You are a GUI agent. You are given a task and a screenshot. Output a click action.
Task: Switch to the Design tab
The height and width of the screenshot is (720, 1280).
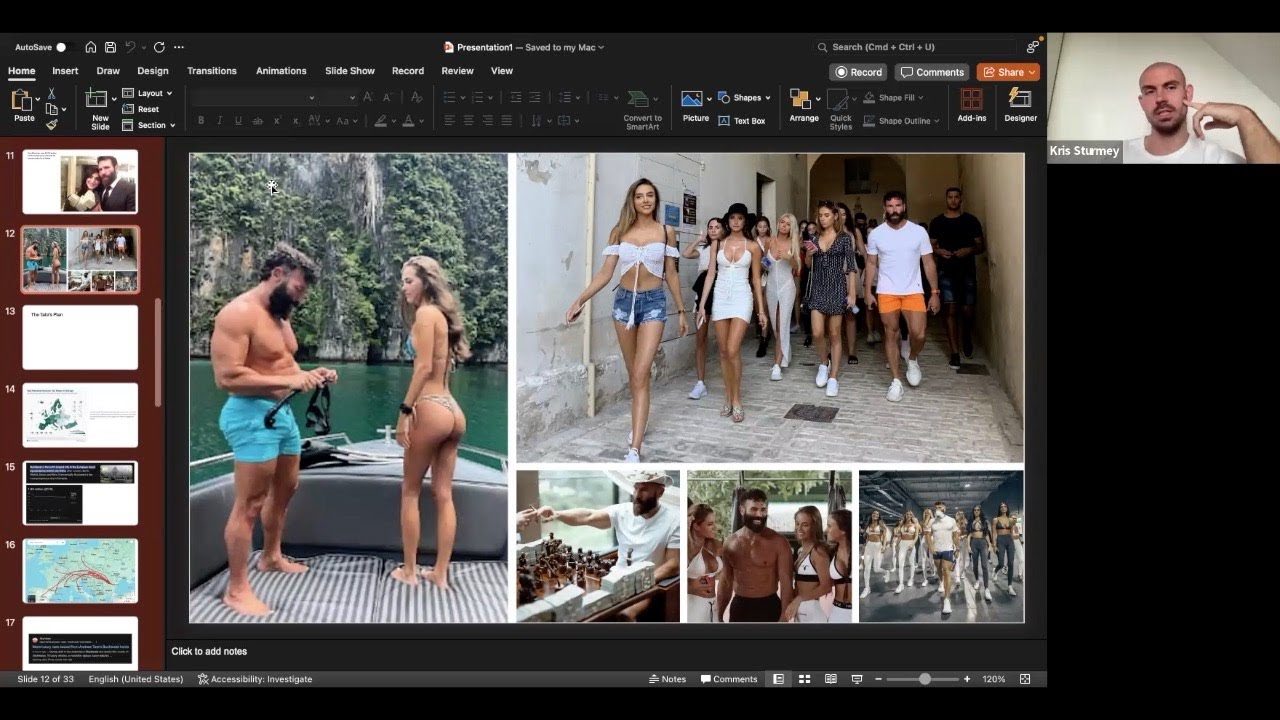click(153, 71)
